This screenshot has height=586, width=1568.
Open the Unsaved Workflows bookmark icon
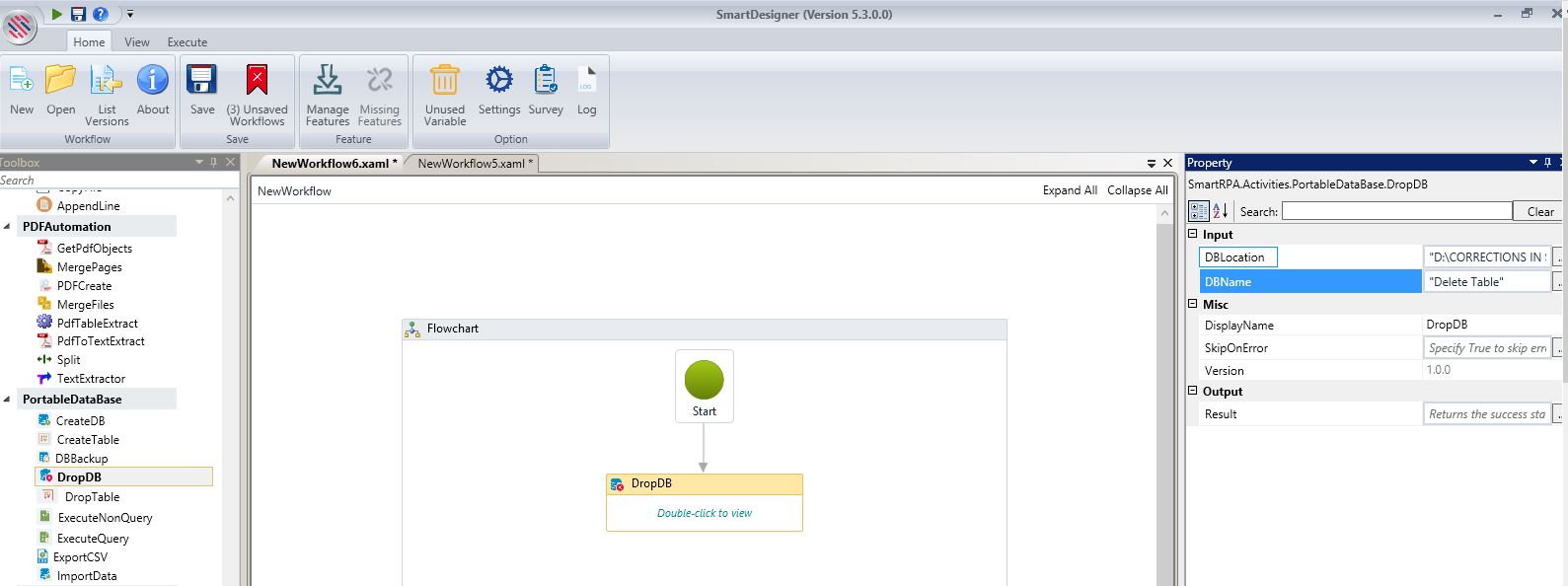257,81
